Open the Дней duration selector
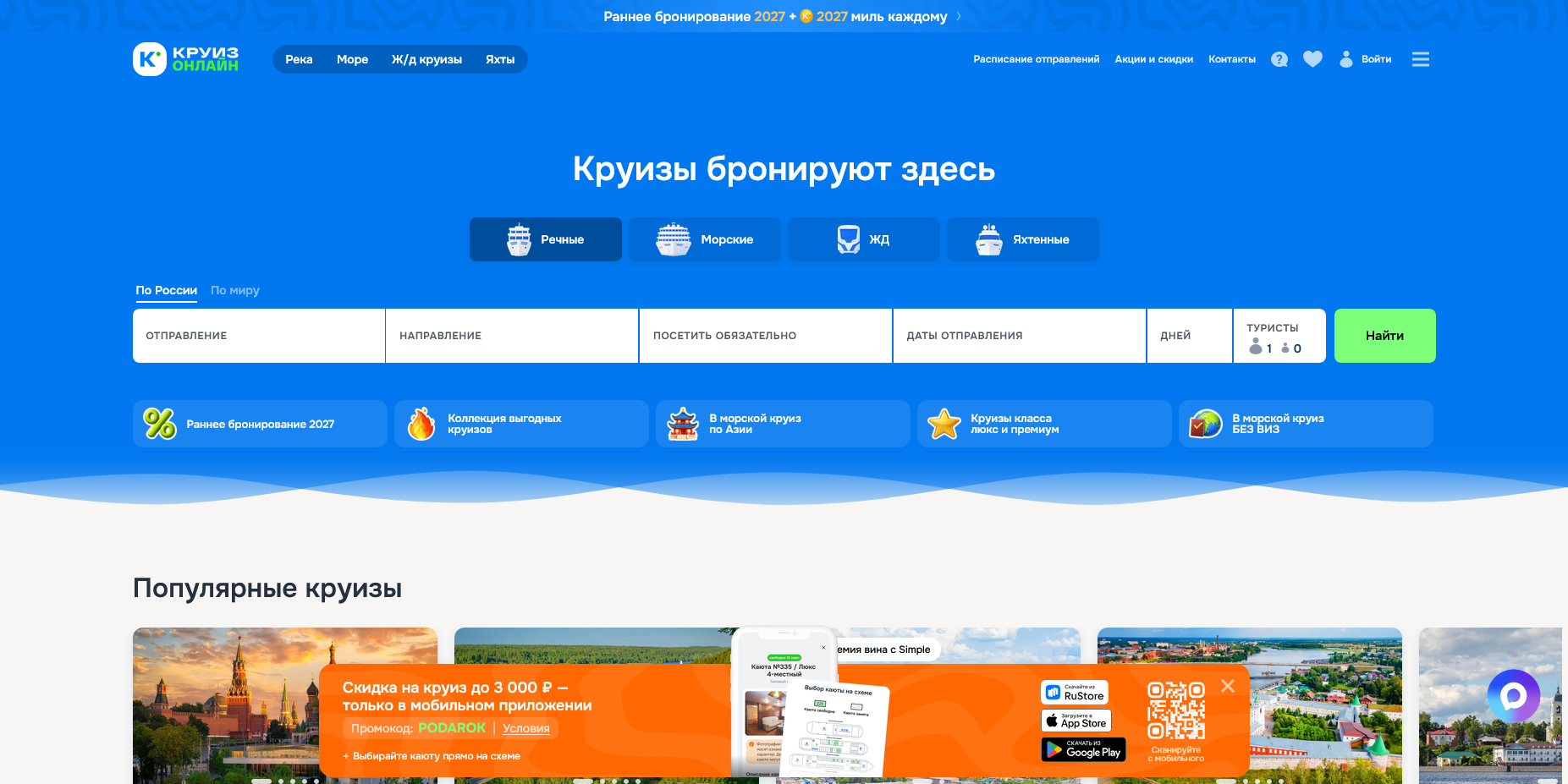Image resolution: width=1568 pixels, height=784 pixels. pos(1190,336)
